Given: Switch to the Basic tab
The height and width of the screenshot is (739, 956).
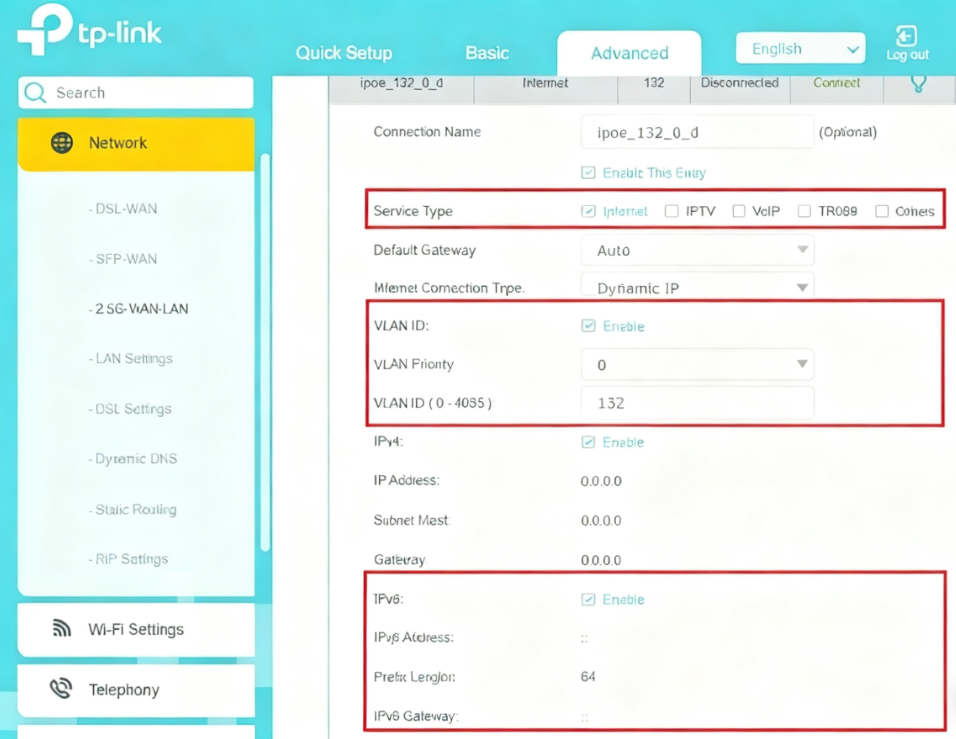Looking at the screenshot, I should [x=487, y=53].
